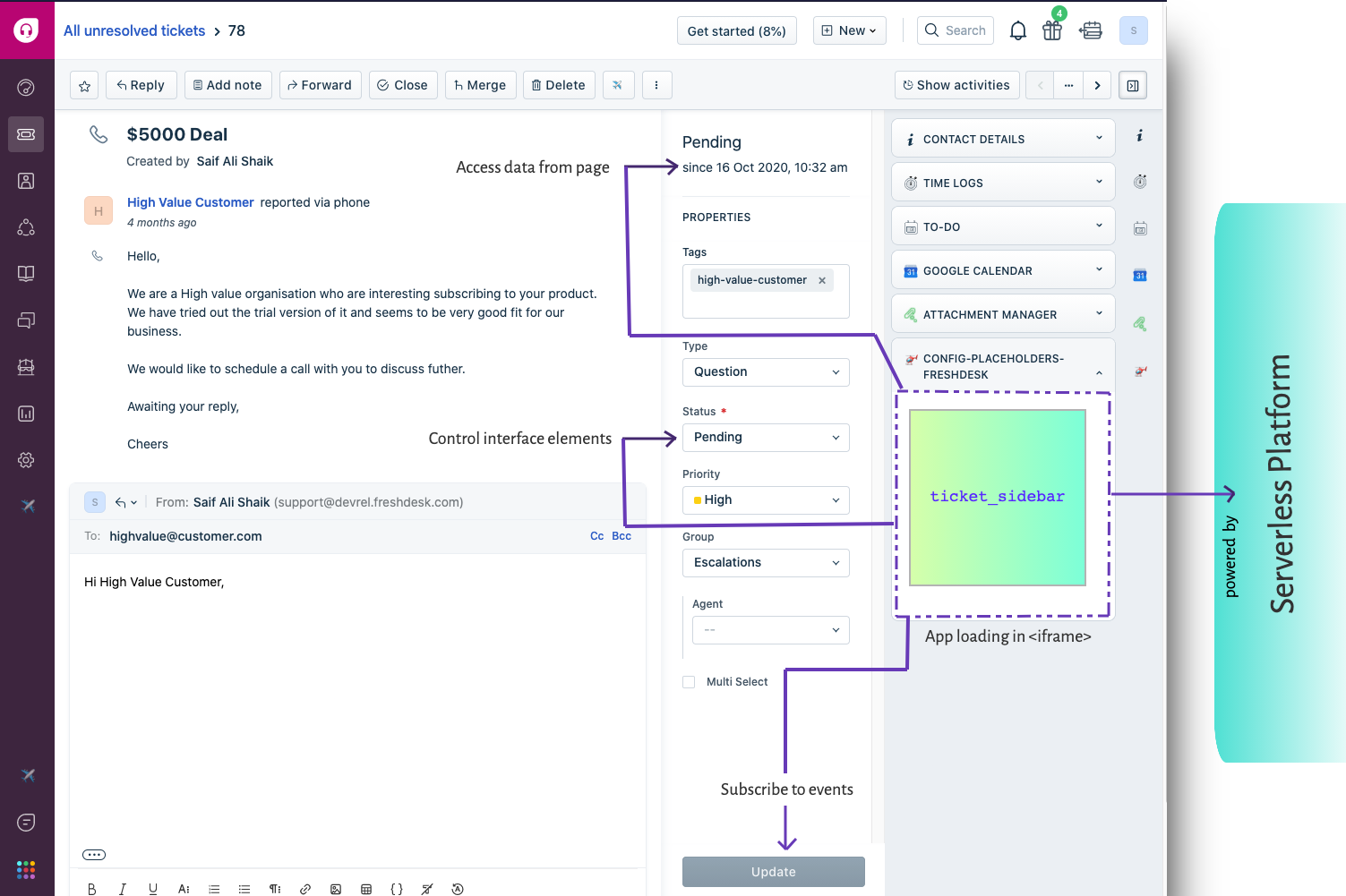The image size is (1346, 896).
Task: Select High priority from the Priority dropdown
Action: click(766, 499)
